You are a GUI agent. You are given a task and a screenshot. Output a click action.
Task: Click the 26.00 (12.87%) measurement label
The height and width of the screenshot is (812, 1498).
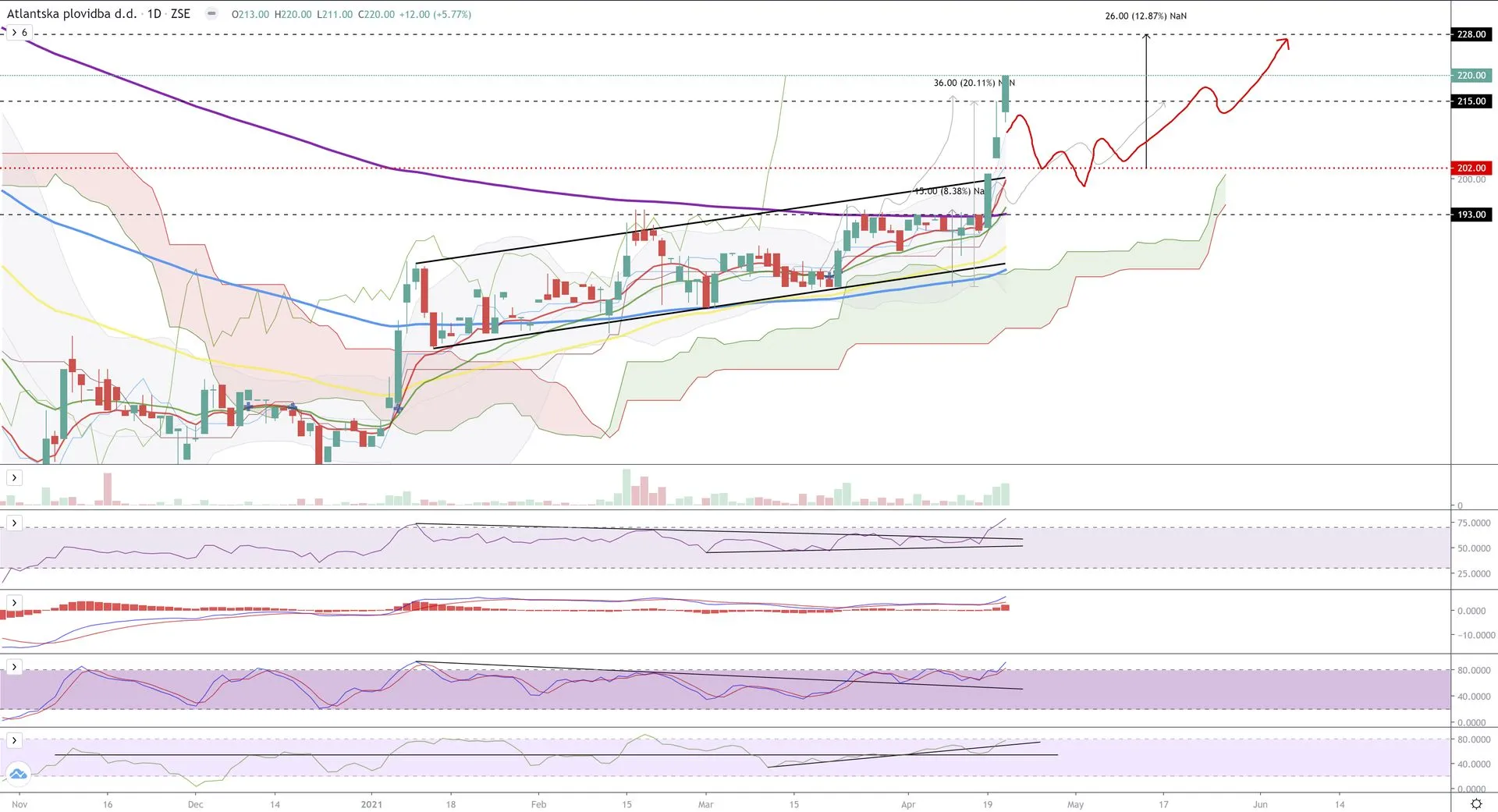(1145, 16)
